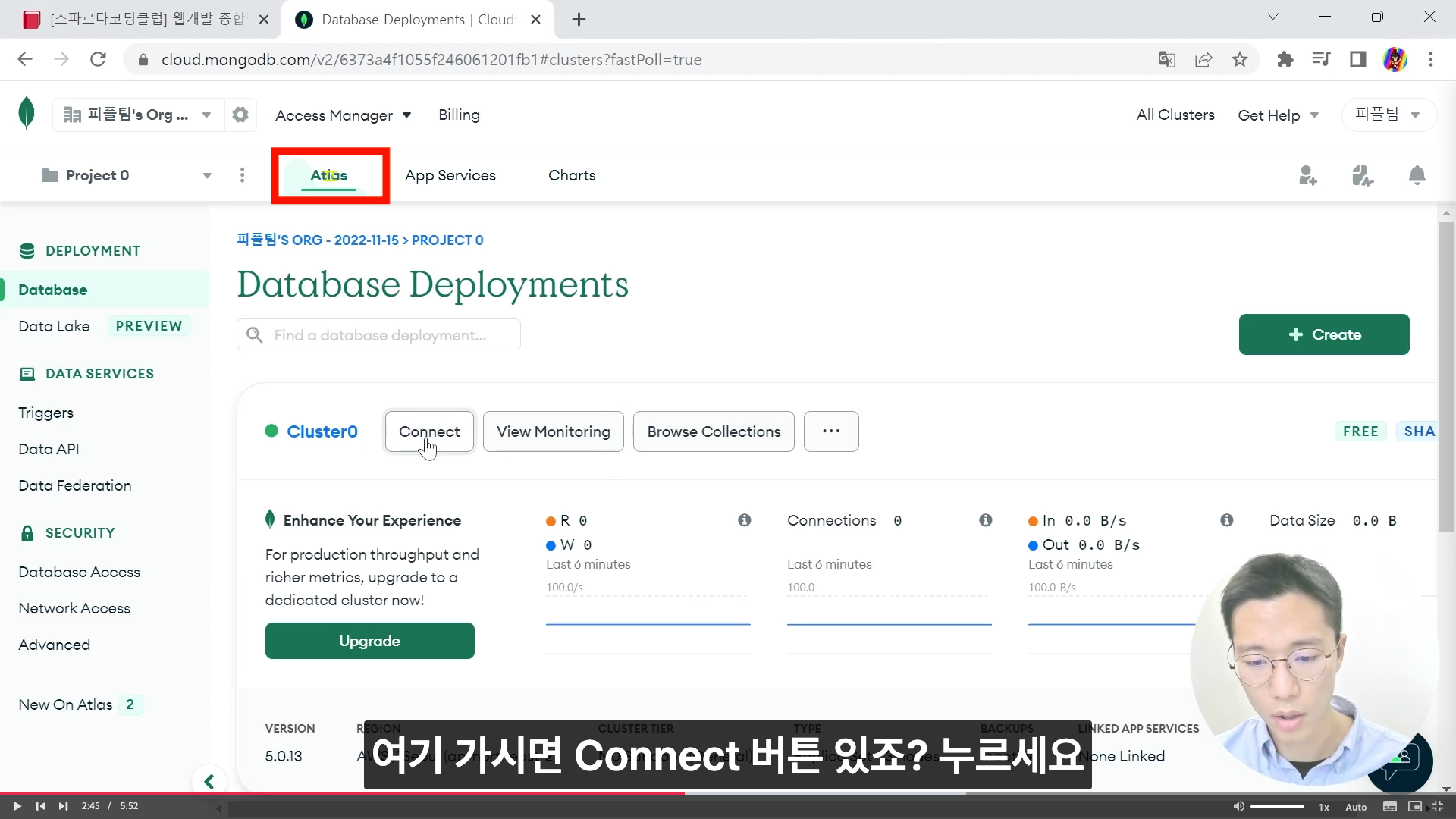
Task: Click Browse Collections button
Action: (714, 431)
